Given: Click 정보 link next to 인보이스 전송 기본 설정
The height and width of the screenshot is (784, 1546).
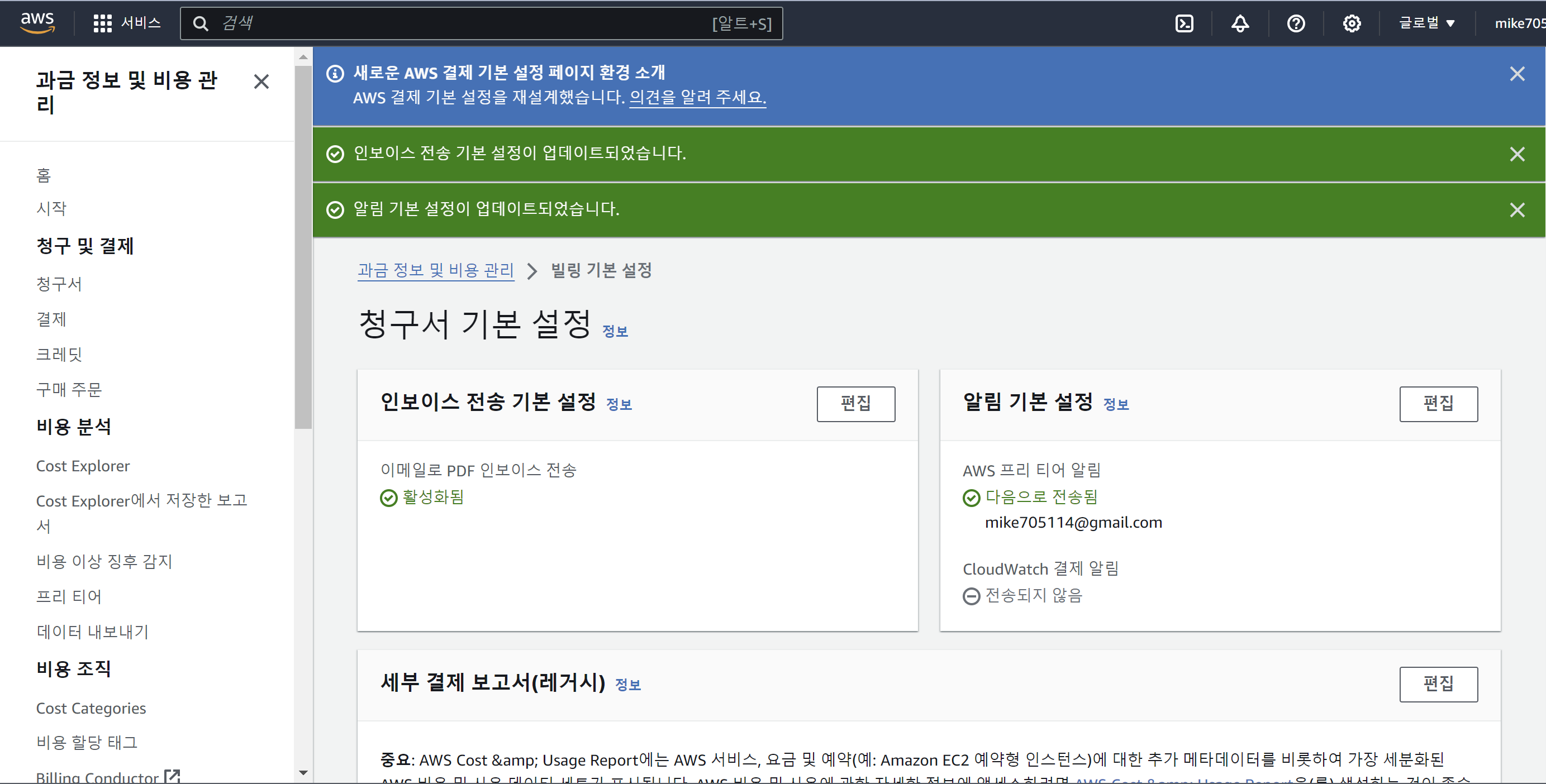Looking at the screenshot, I should click(619, 405).
